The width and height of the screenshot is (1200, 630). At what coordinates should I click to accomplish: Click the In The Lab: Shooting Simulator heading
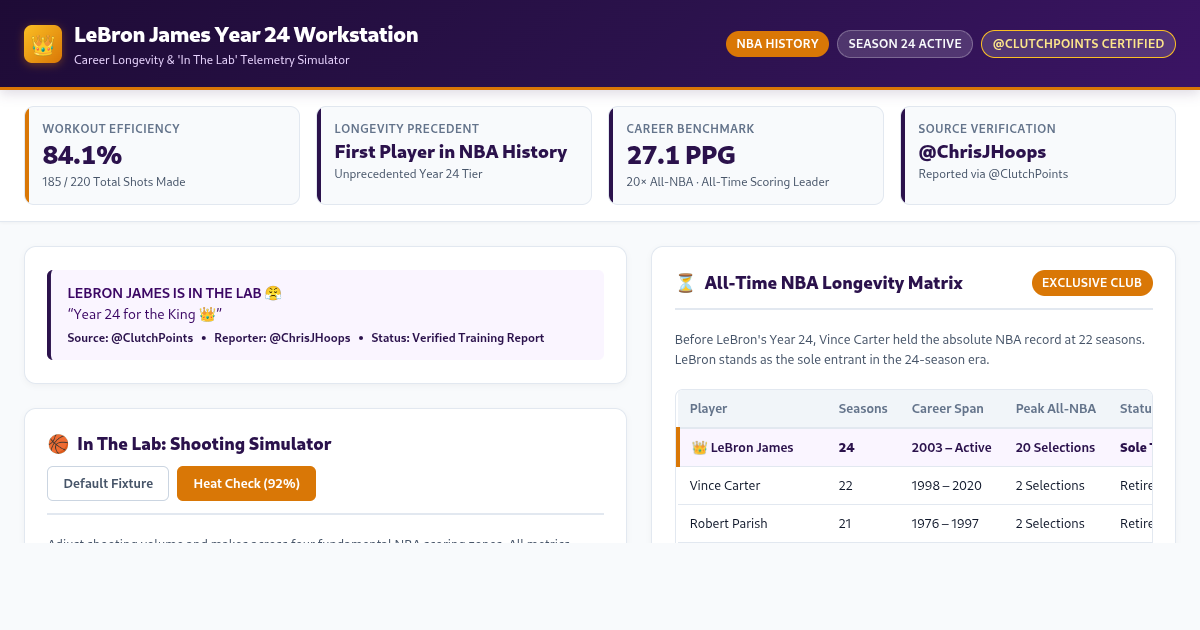point(204,444)
